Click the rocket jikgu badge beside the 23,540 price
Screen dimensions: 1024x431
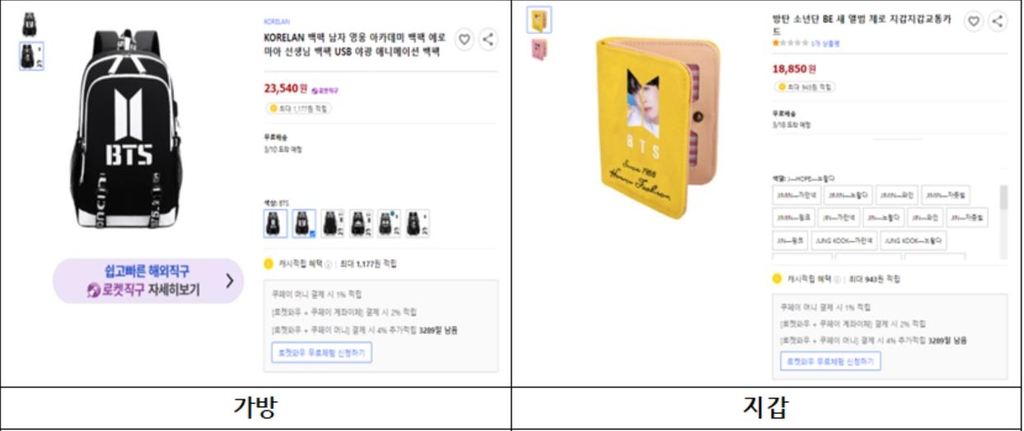click(x=325, y=90)
